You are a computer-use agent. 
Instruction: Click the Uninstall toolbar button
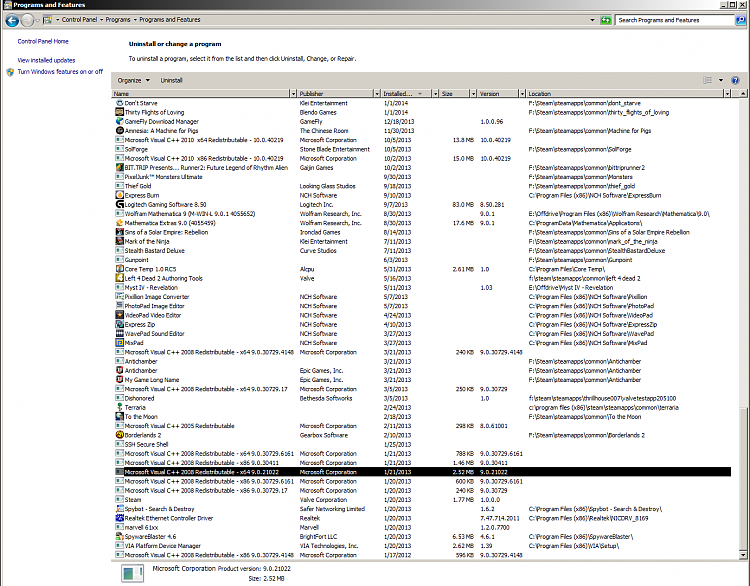(x=171, y=80)
